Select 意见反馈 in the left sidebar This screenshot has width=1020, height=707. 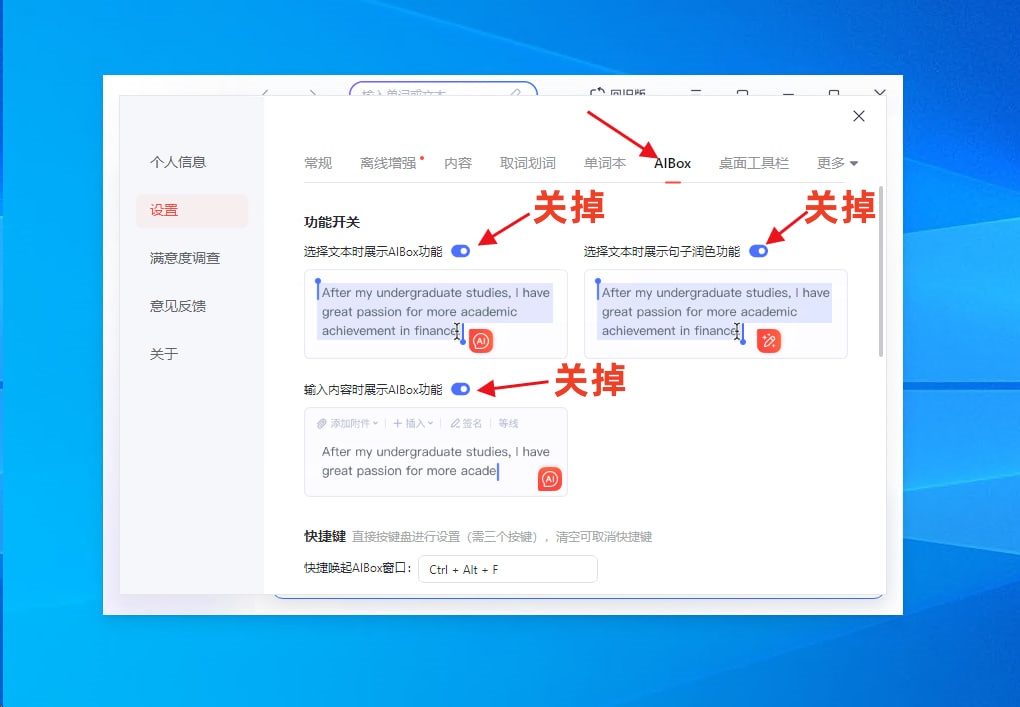click(178, 306)
